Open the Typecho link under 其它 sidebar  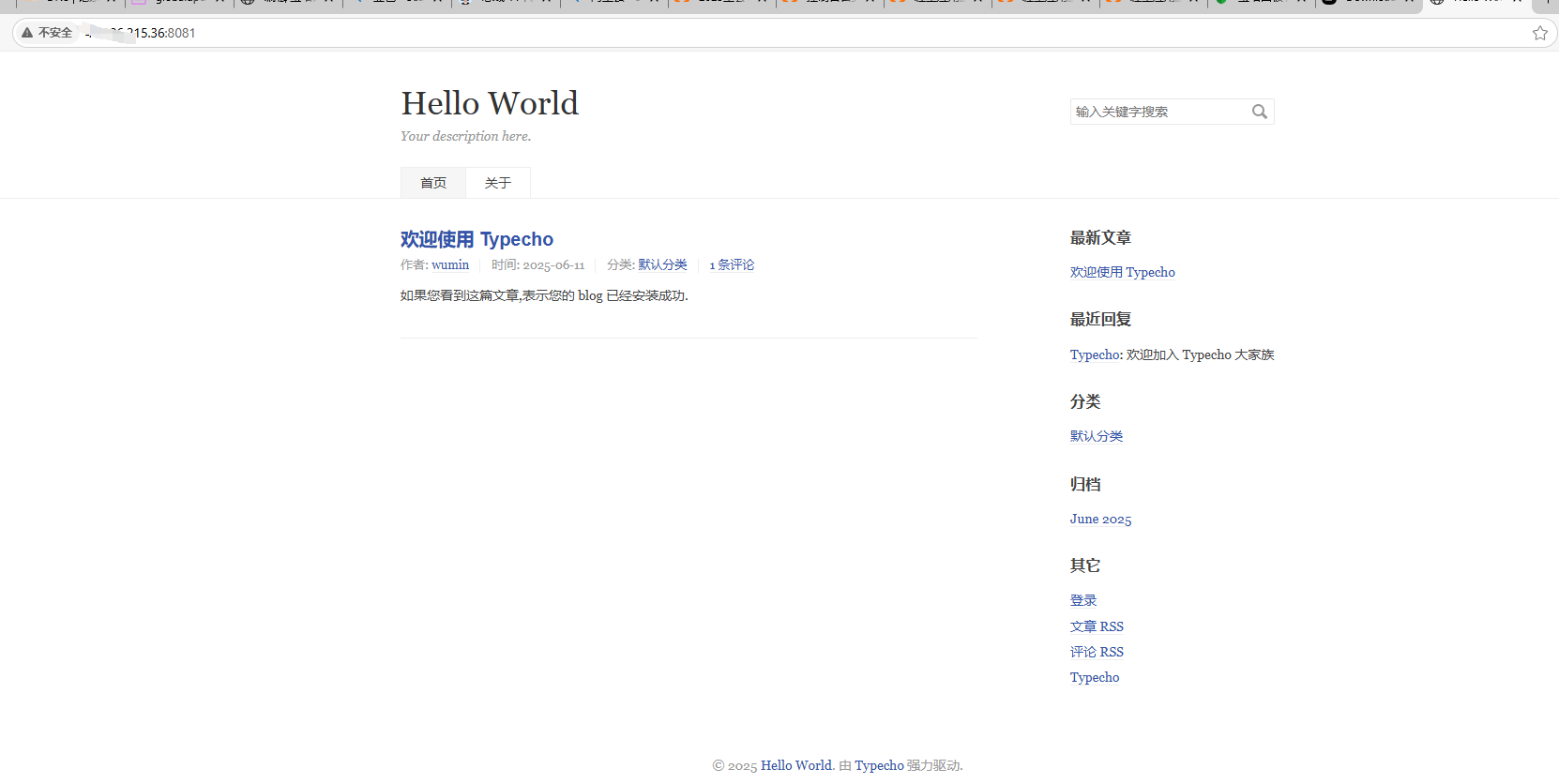(x=1095, y=677)
